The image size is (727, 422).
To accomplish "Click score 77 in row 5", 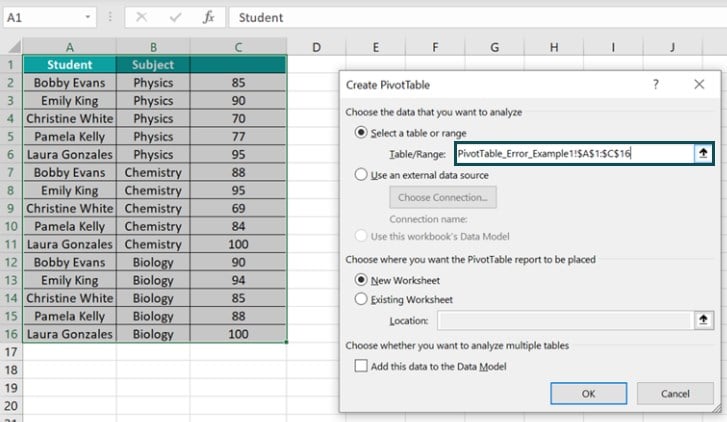I will 238,136.
